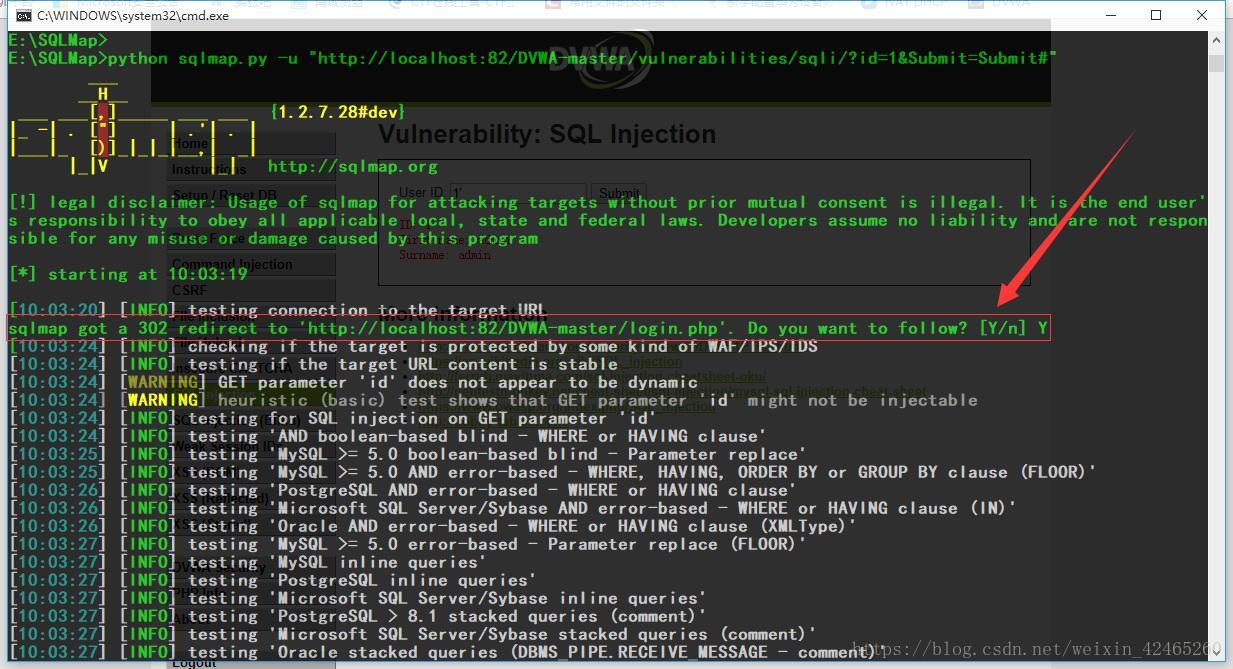Click 'PostgreSQL AND error-based' test line

point(403,490)
